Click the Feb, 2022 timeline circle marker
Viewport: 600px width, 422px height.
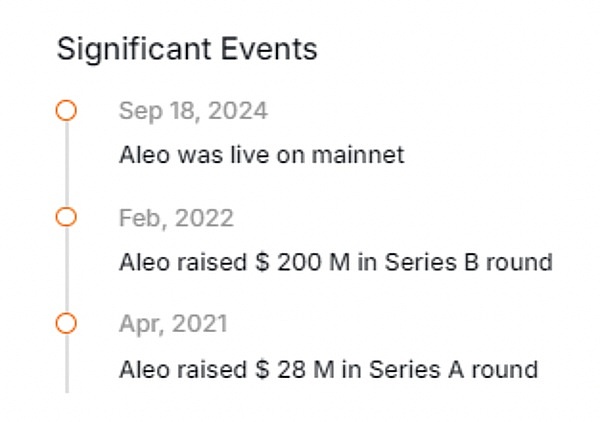click(x=66, y=217)
